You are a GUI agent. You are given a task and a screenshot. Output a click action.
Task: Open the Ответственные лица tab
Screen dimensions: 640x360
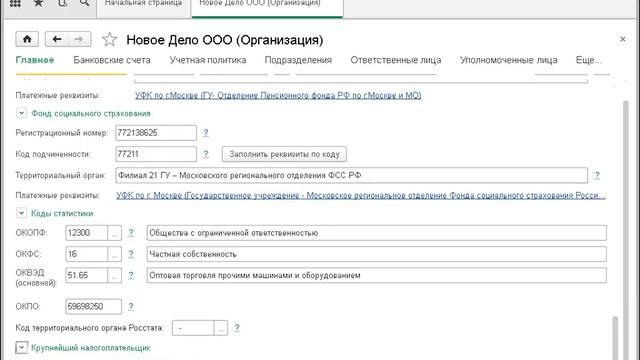396,60
